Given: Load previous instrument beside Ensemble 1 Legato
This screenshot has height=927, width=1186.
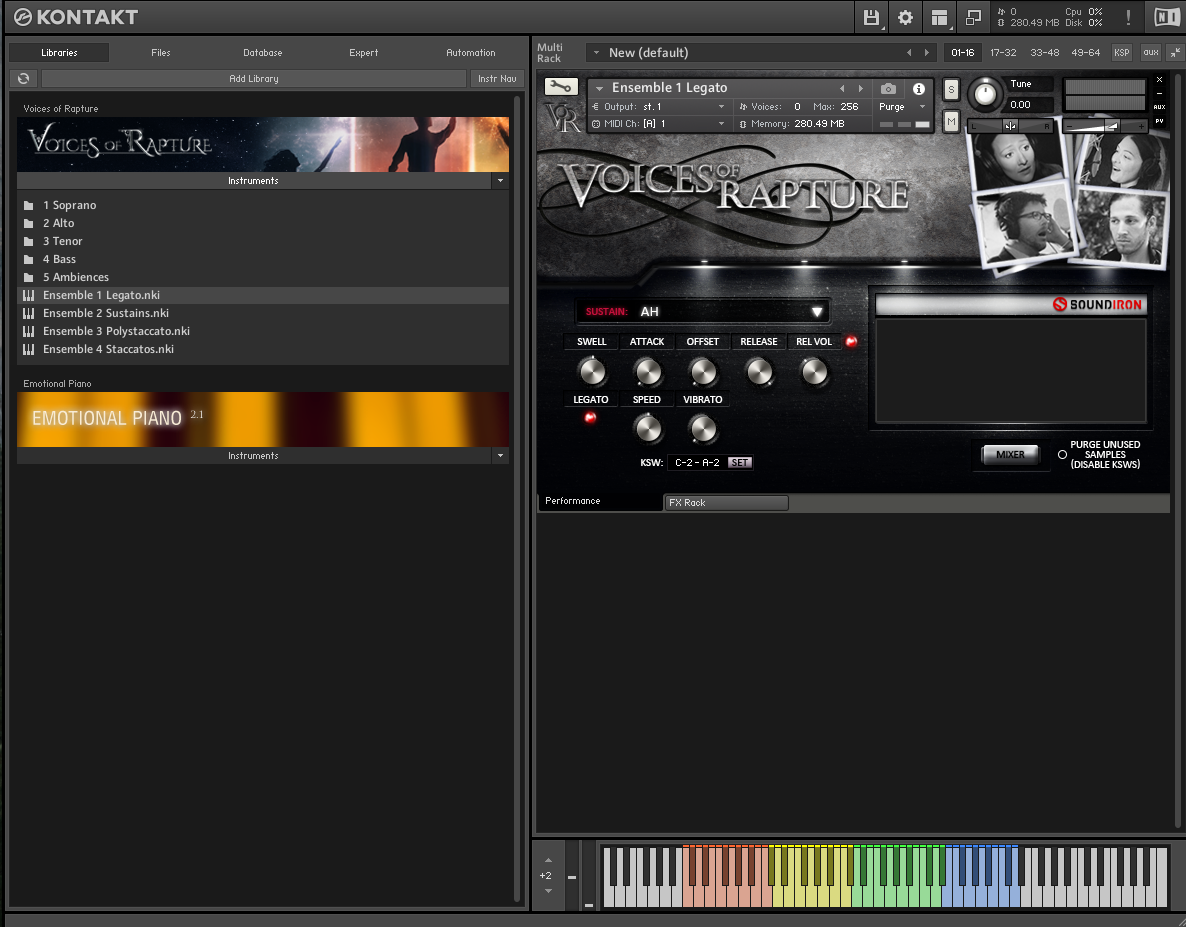Looking at the screenshot, I should coord(842,88).
